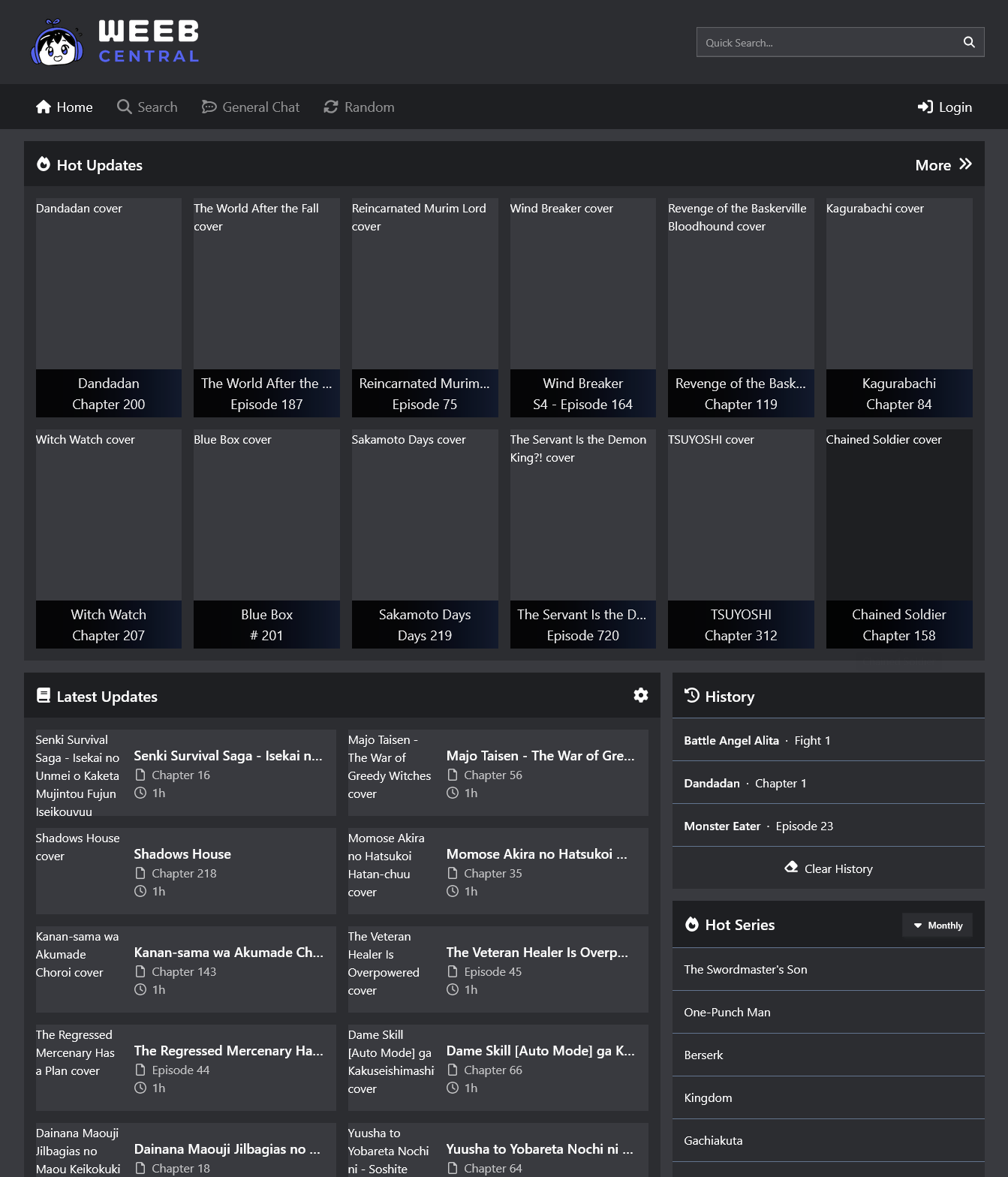The height and width of the screenshot is (1177, 1008).
Task: Select the Random menu item
Action: pos(359,107)
